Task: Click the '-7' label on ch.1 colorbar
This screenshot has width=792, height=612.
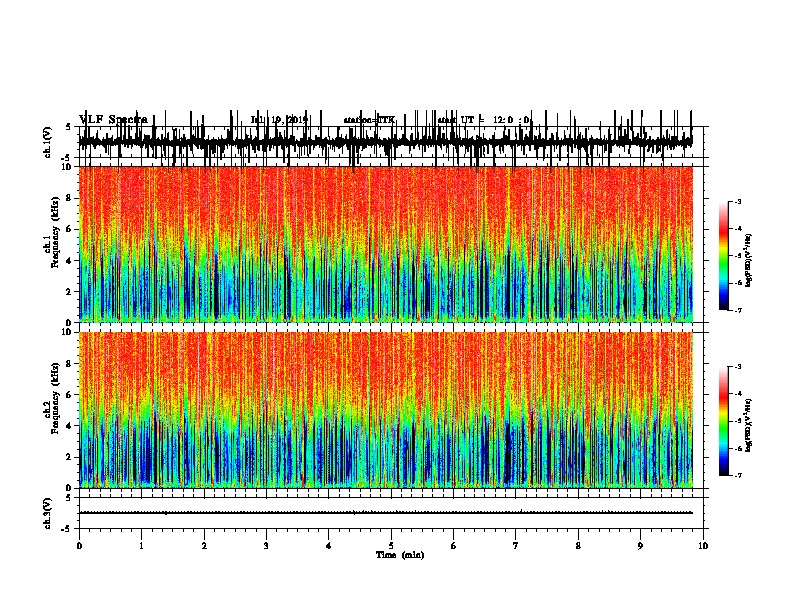Action: coord(738,310)
